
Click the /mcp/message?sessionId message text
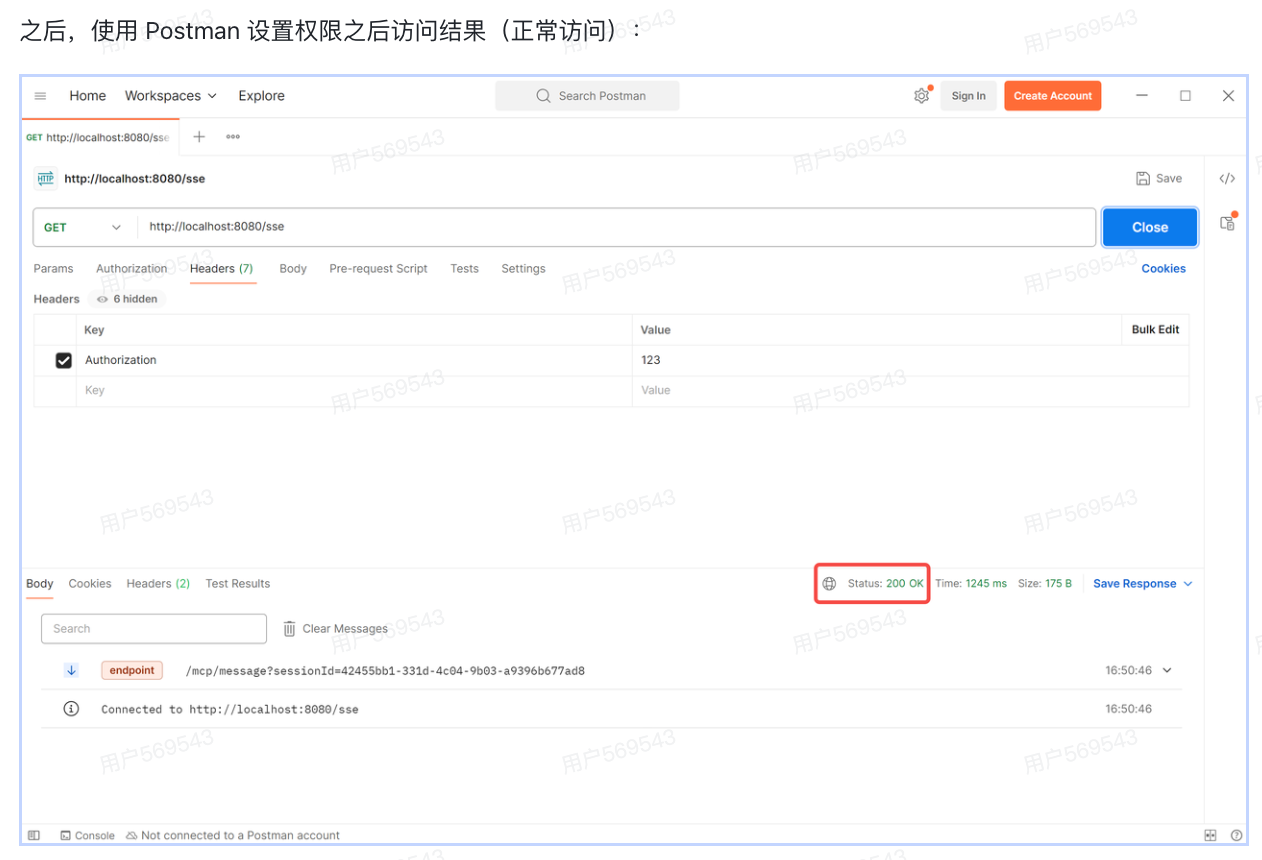pos(385,671)
